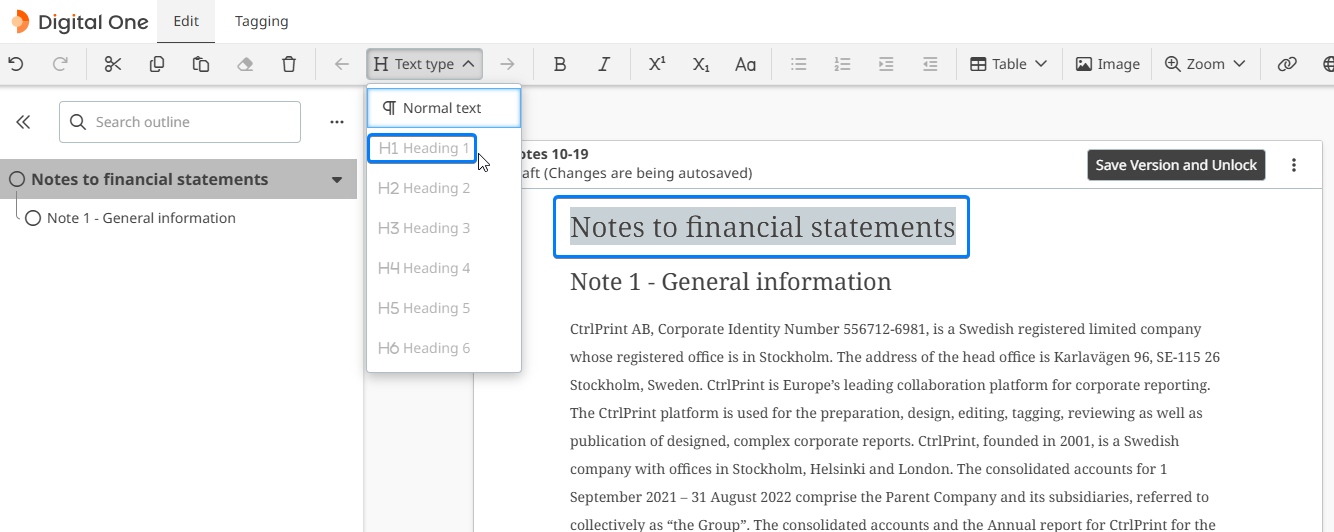Select the Notes to financial statements outline circle

(17, 180)
